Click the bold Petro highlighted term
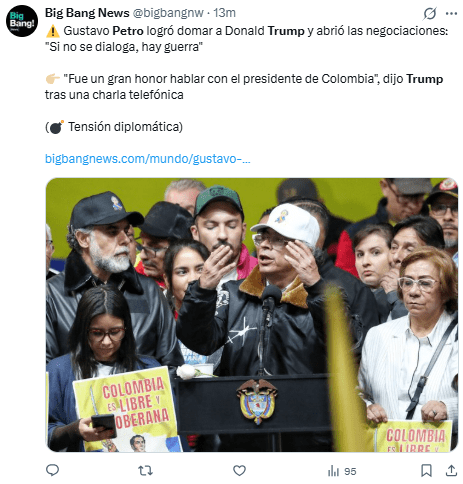Screen dimensions: 463x484 point(128,31)
